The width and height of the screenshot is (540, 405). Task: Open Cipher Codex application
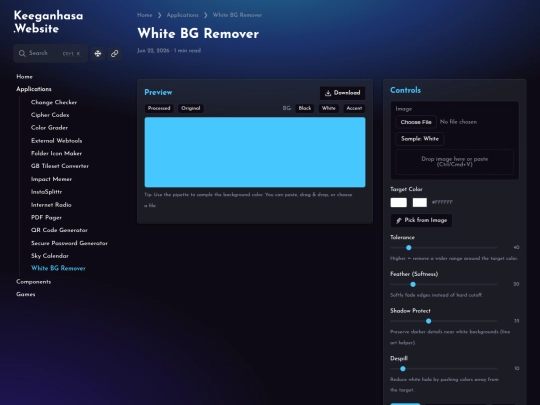tap(50, 115)
